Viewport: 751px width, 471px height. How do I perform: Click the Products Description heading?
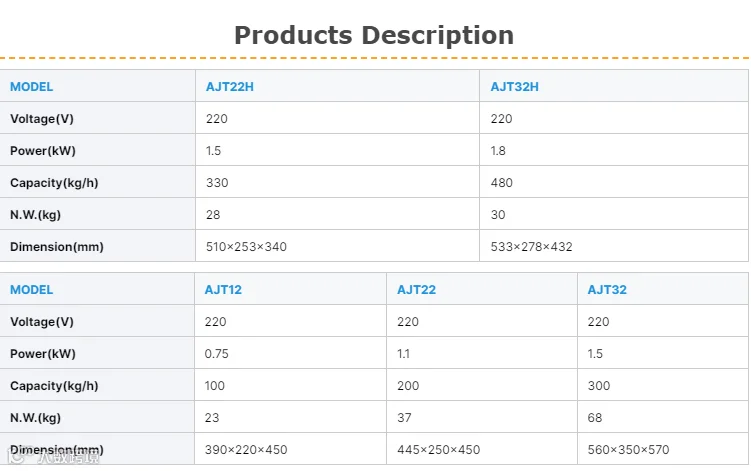(374, 35)
